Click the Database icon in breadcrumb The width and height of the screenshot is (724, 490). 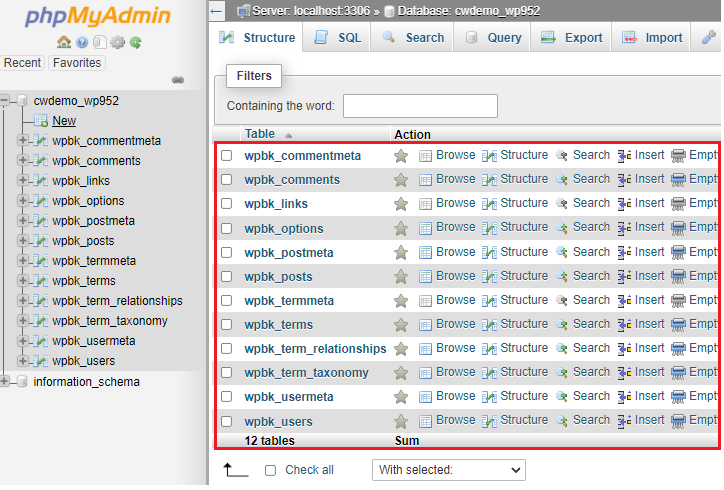point(389,11)
